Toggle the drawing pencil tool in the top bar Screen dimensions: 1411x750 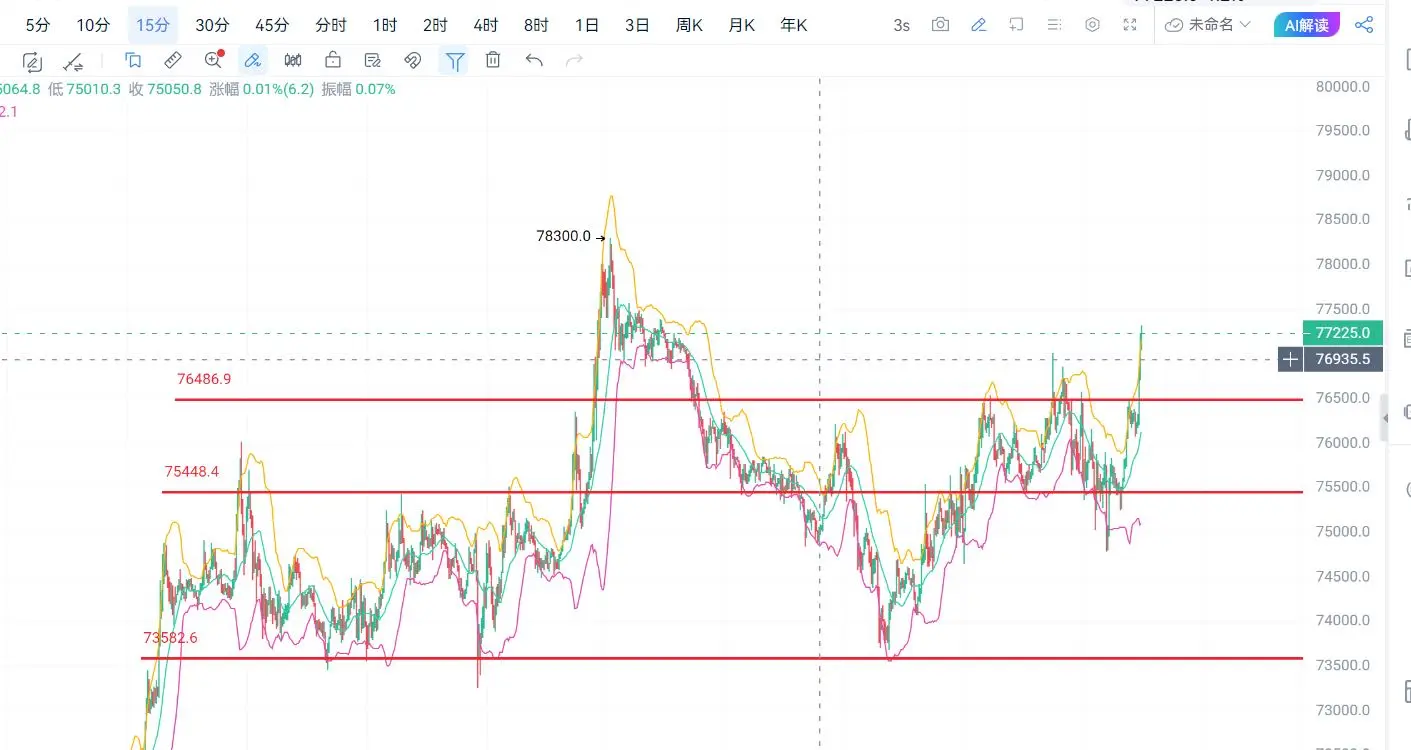click(x=979, y=25)
